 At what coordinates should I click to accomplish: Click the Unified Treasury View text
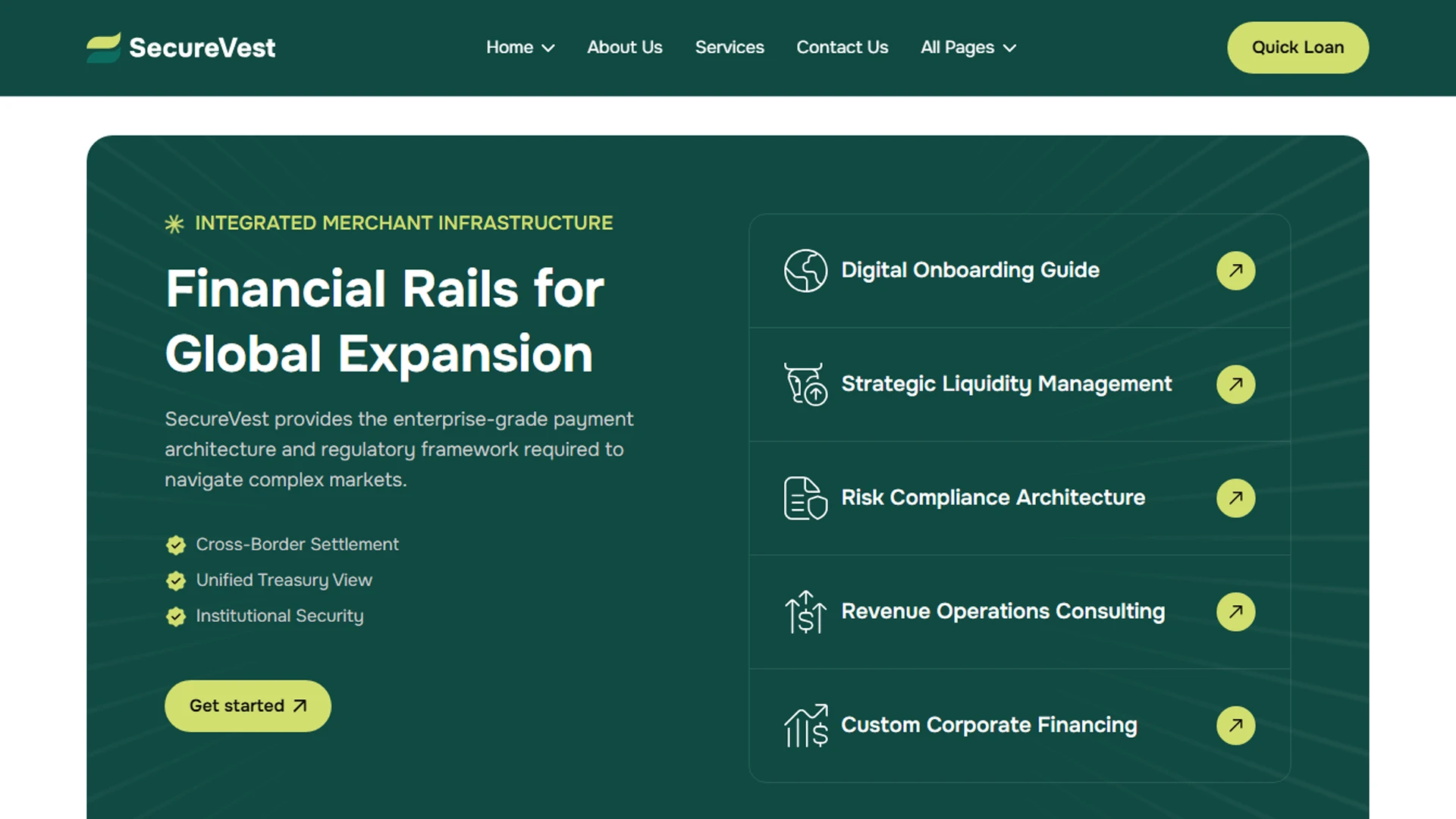coord(284,580)
